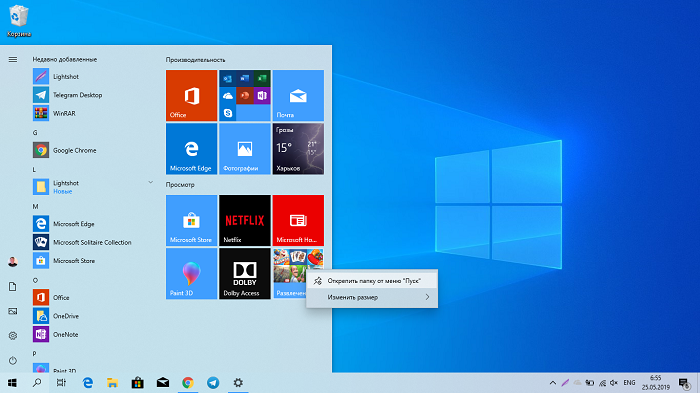Open the Netflix tile
This screenshot has height=393, width=700.
click(245, 221)
